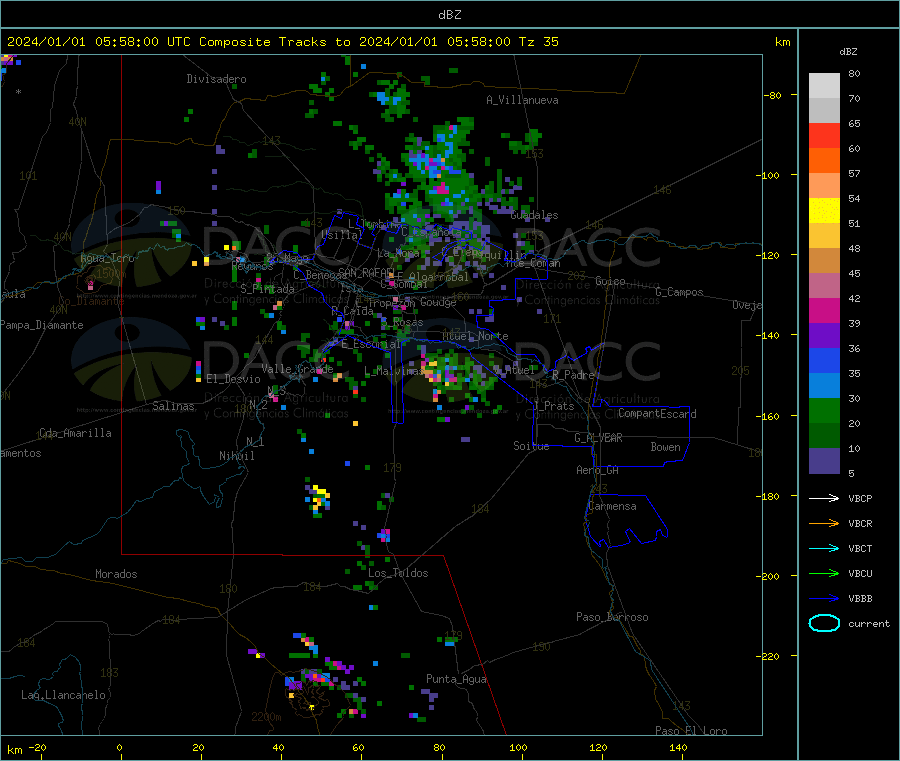
Task: Click the 'Lag.Llancanelo' map label
Action: tap(63, 696)
